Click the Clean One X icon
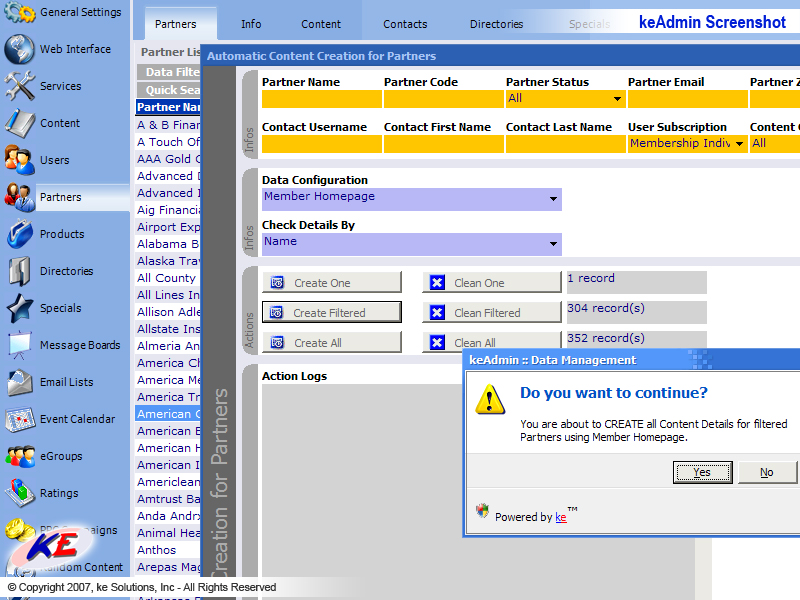This screenshot has height=600, width=800. coord(437,283)
